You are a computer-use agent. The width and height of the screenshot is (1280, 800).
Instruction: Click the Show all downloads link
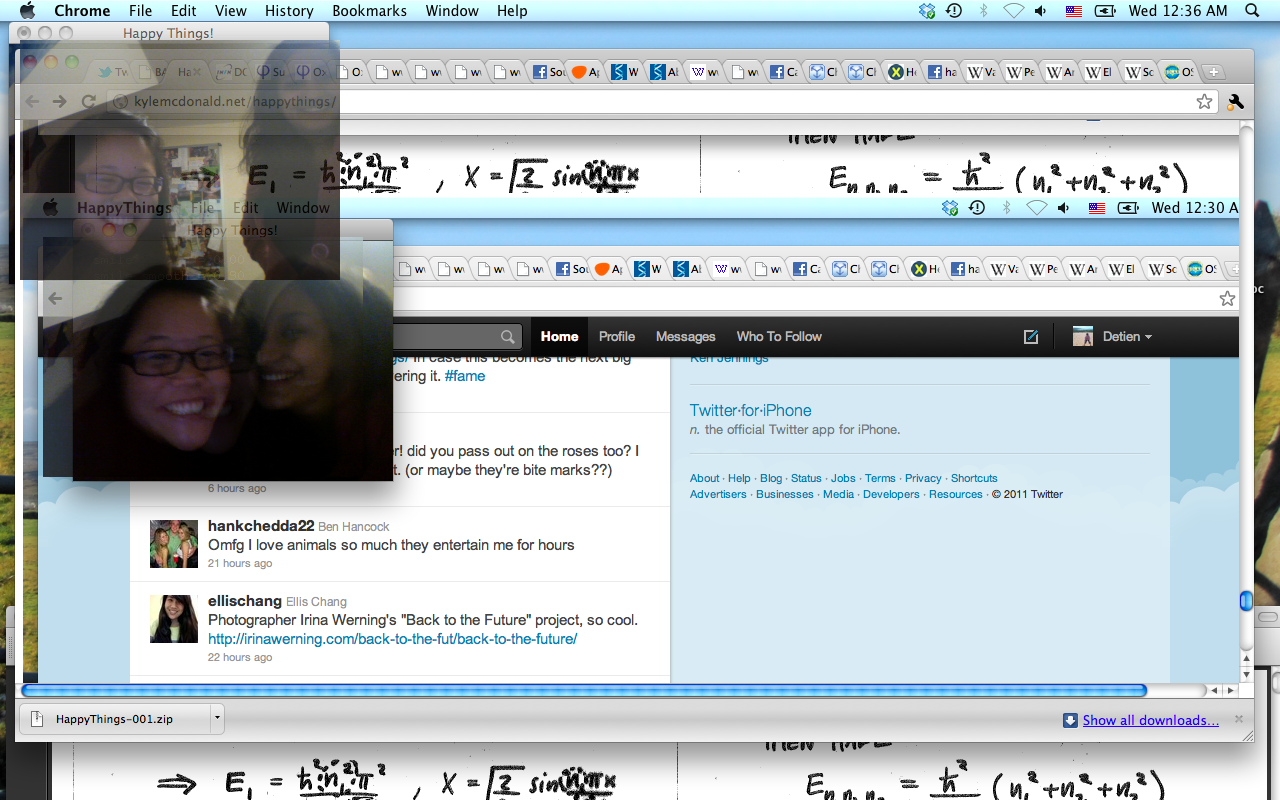click(x=1150, y=720)
